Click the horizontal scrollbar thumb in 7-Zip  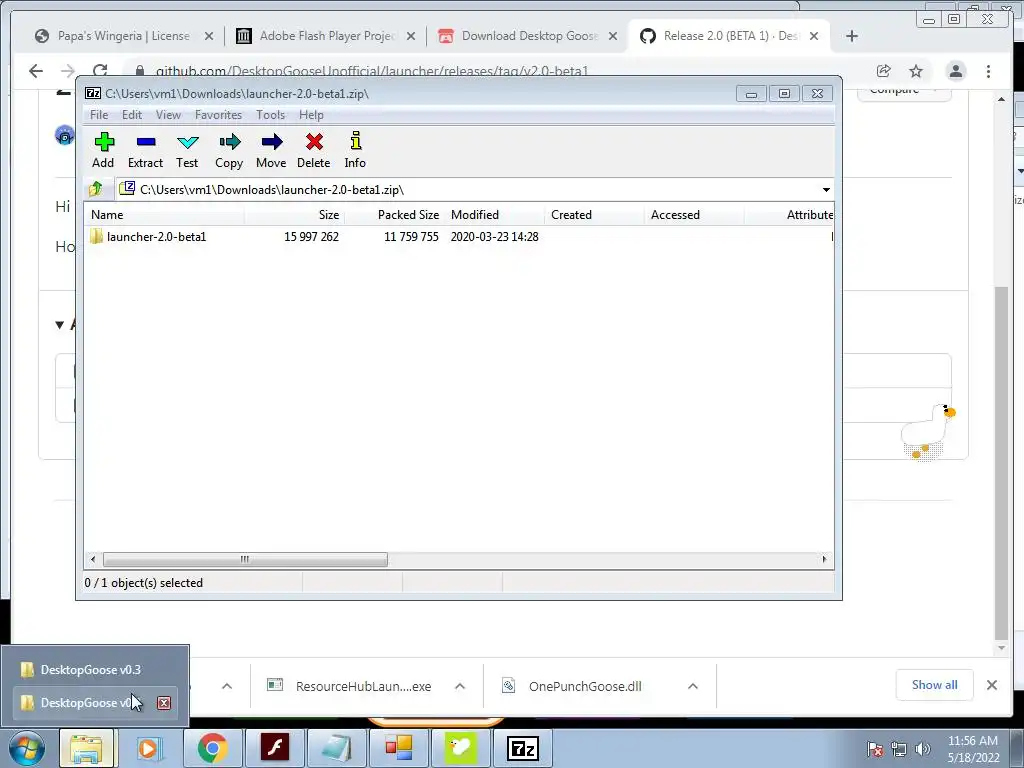coord(245,560)
